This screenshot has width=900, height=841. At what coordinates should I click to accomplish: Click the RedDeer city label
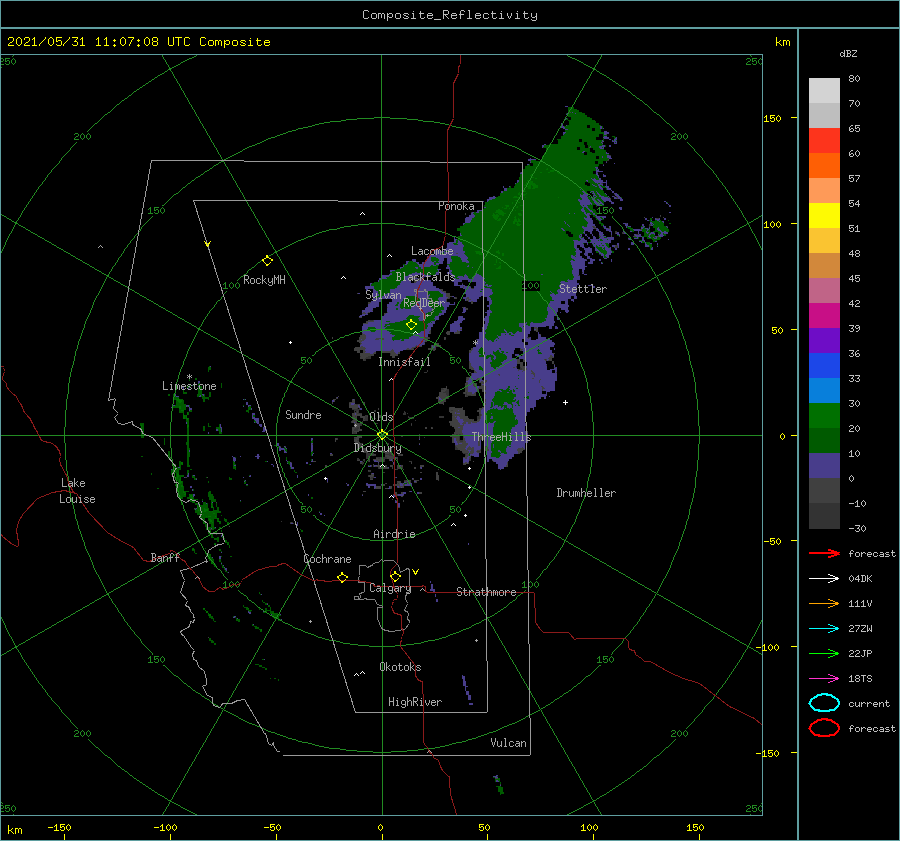click(x=424, y=303)
